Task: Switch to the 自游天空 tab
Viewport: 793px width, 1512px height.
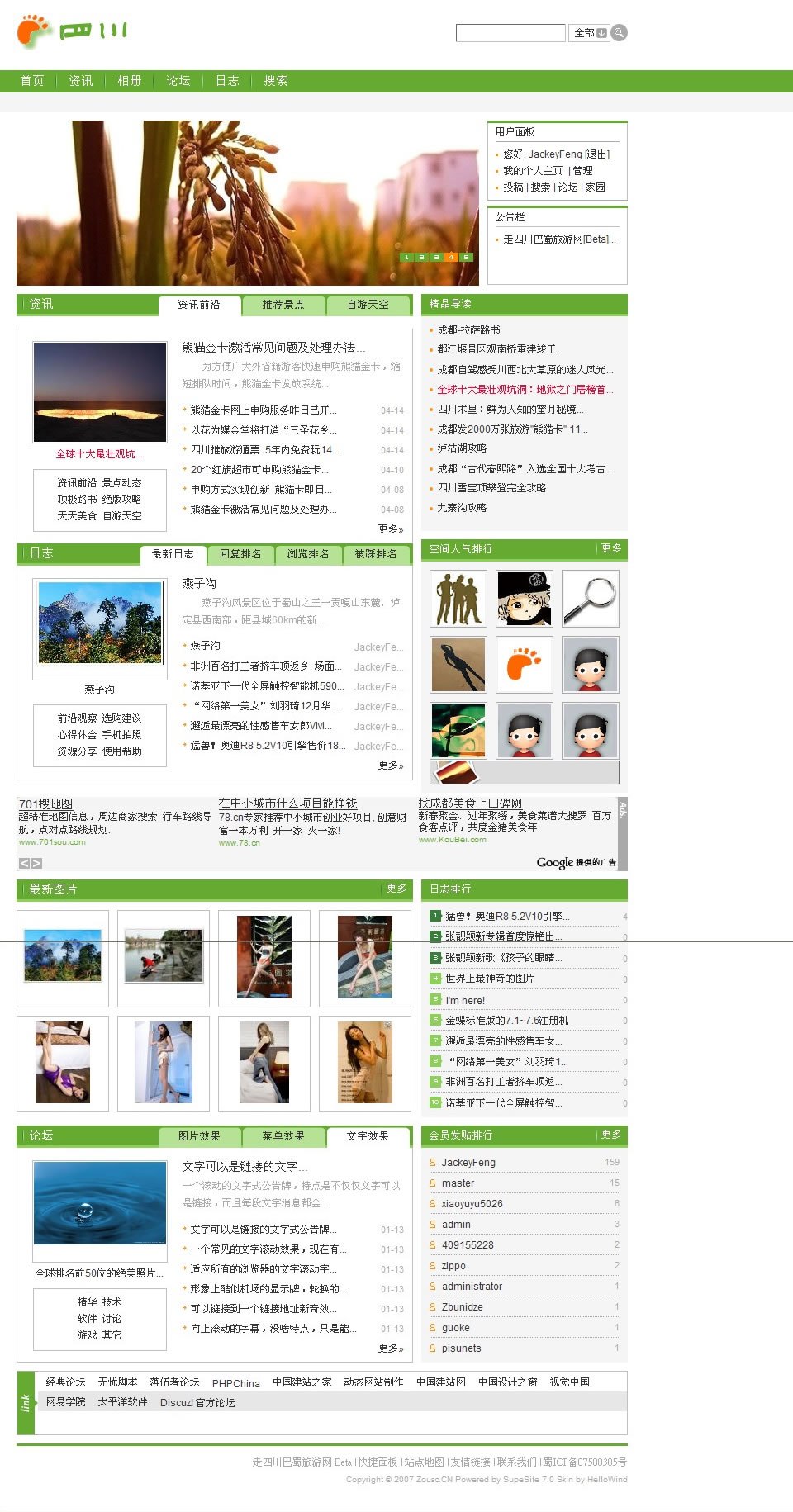Action: click(368, 305)
